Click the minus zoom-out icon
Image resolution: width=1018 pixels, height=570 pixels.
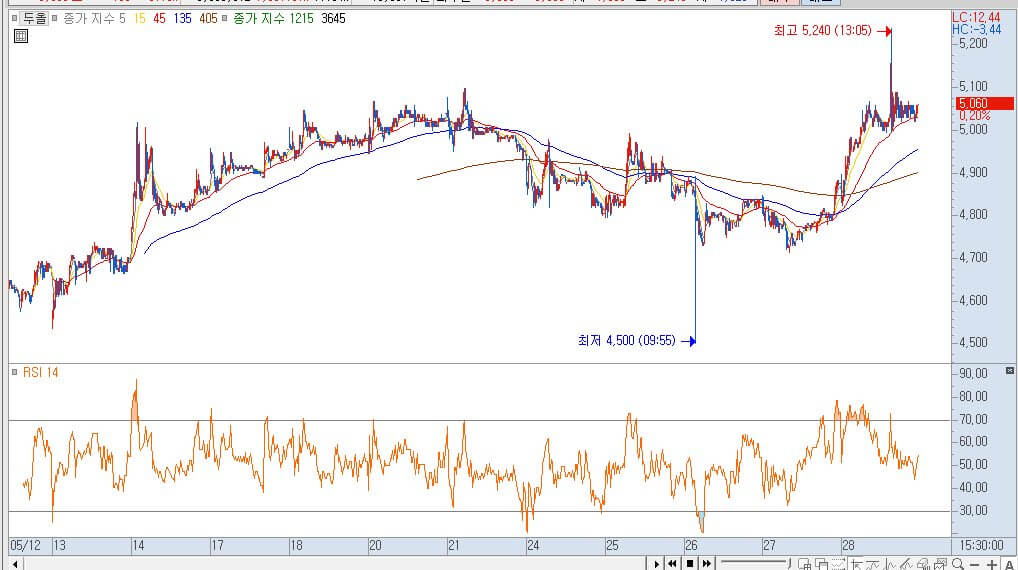coord(974,565)
